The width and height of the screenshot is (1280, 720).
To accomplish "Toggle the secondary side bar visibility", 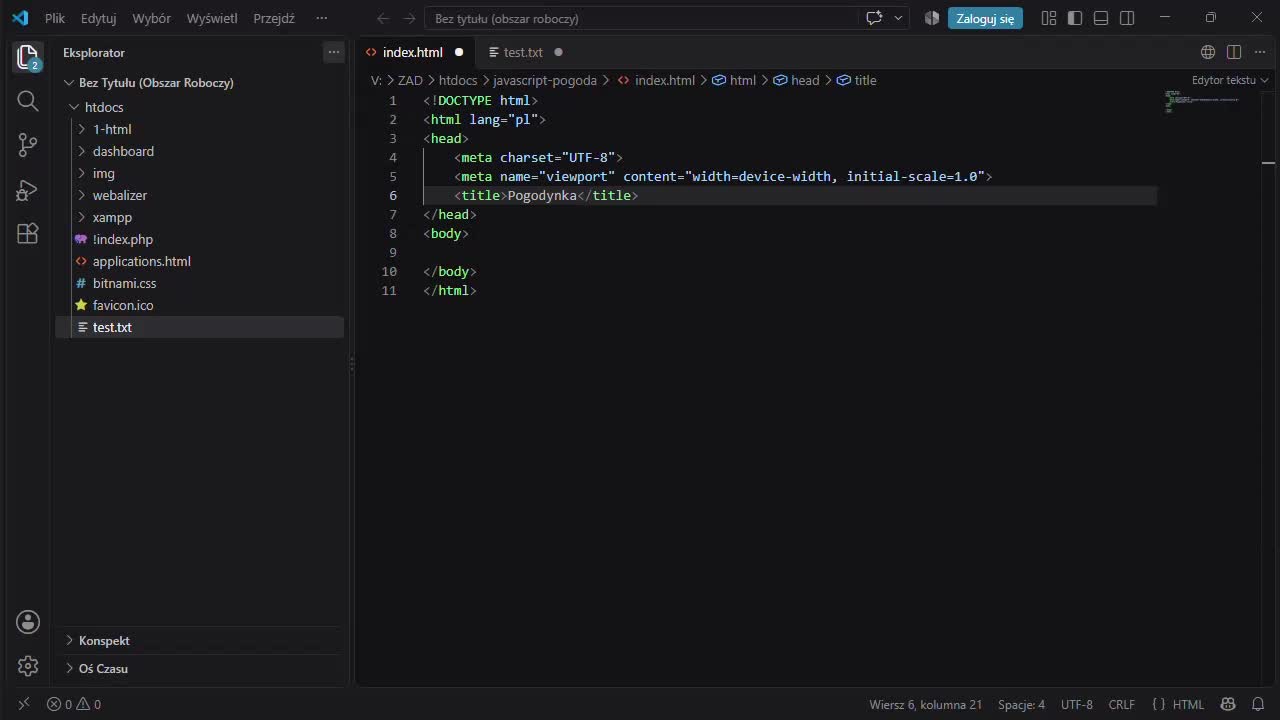I will (1127, 18).
